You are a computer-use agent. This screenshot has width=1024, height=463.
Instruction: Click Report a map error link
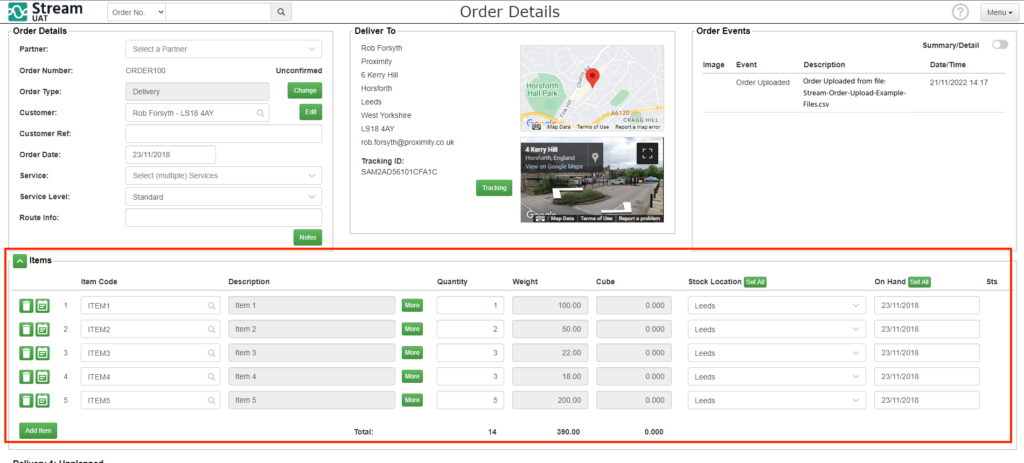coord(637,127)
